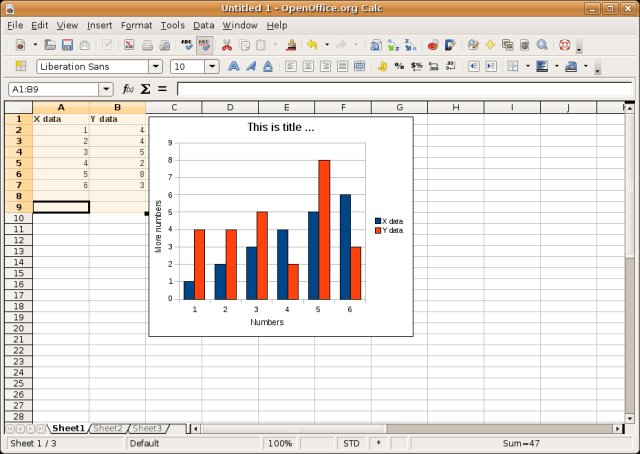
Task: Open OpenOffice Help lifebuoy icon
Action: (564, 45)
